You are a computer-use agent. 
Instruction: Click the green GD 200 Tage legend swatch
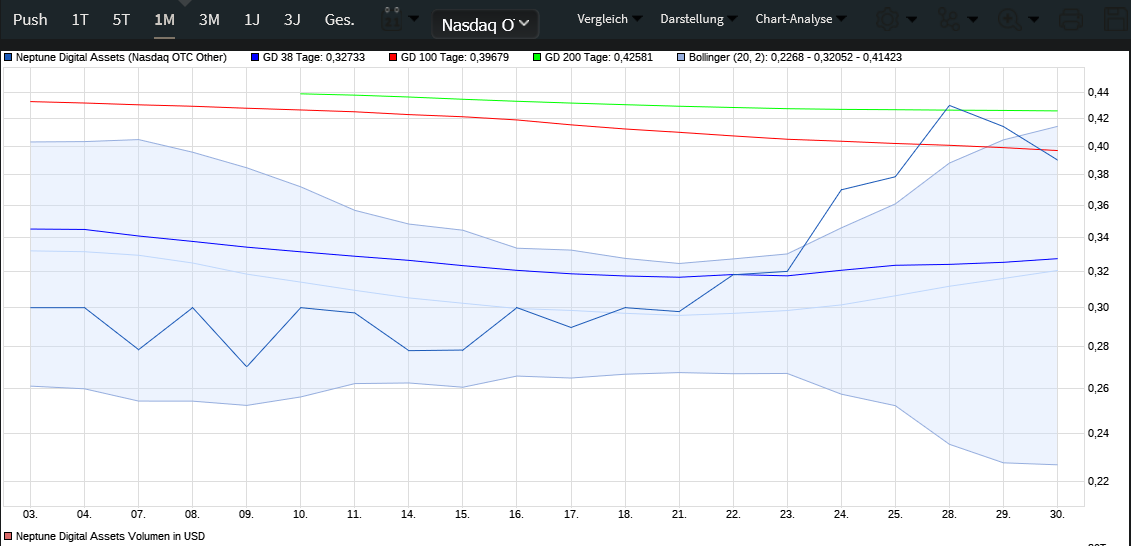pos(539,58)
